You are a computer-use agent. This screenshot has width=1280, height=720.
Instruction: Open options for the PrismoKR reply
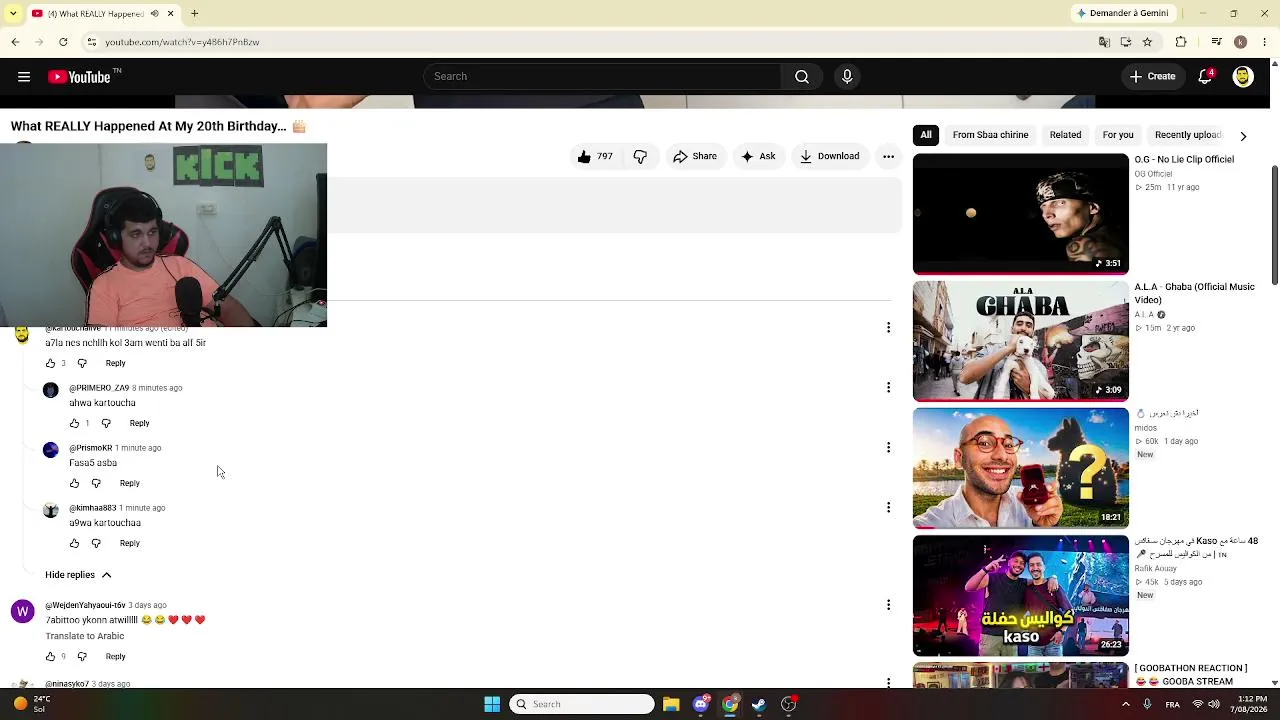(x=888, y=448)
